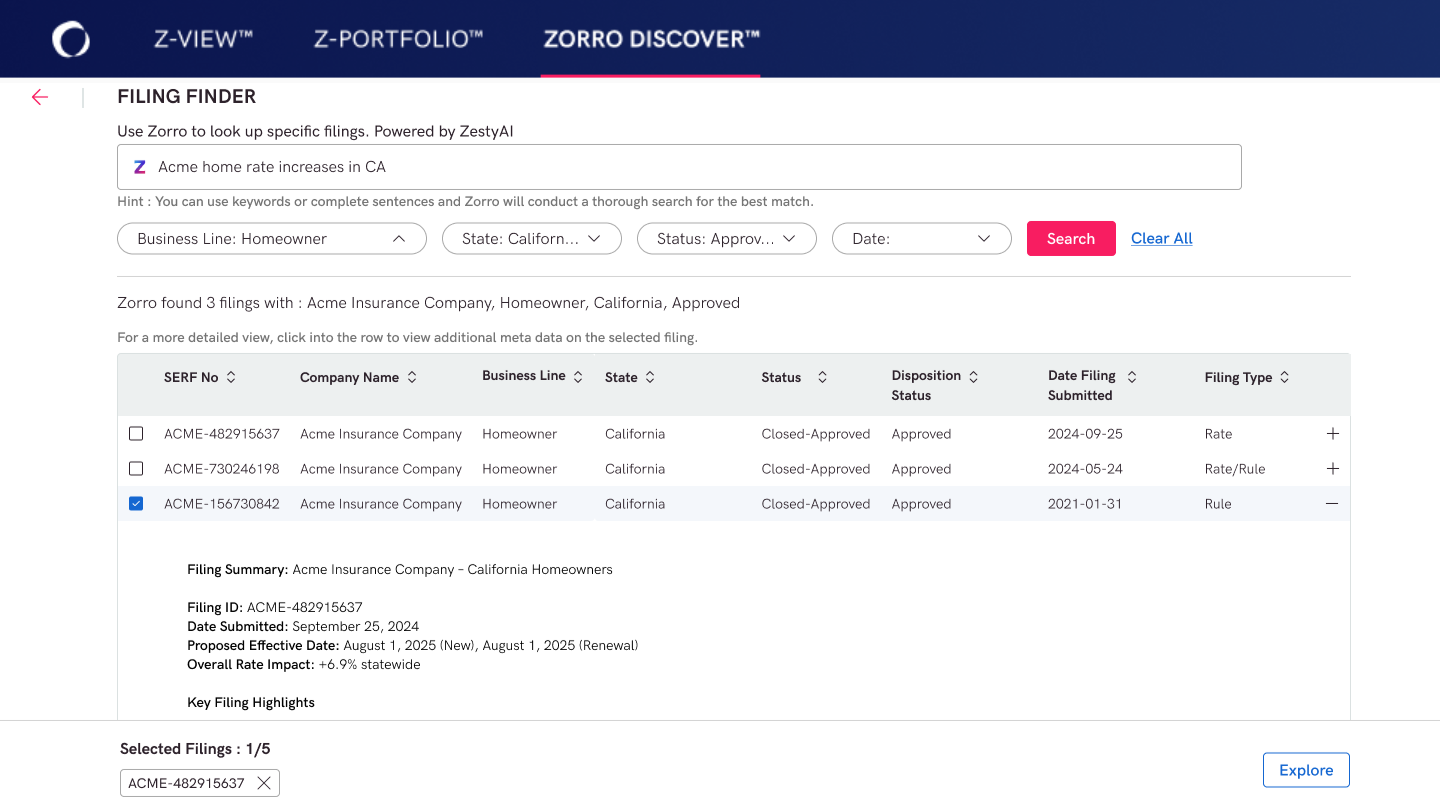
Task: Sort by Company Name column arrows
Action: tap(411, 377)
